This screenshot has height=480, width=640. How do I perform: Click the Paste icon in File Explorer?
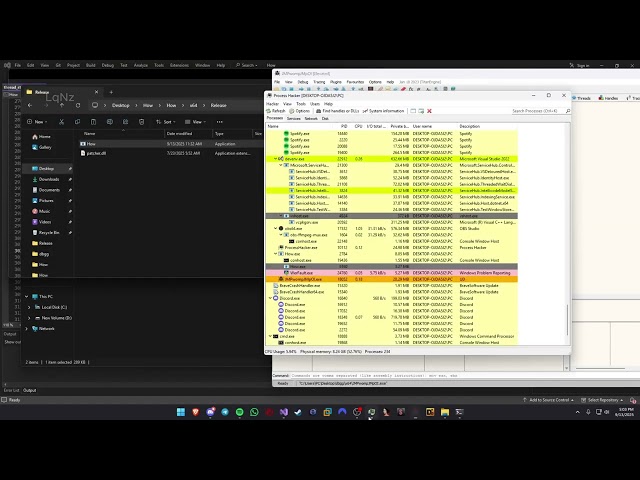[x=93, y=122]
